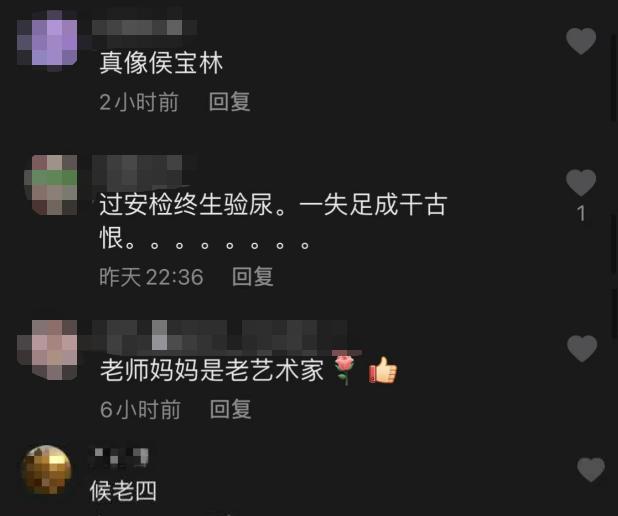Like the comment 候老四
The image size is (618, 516).
(591, 469)
